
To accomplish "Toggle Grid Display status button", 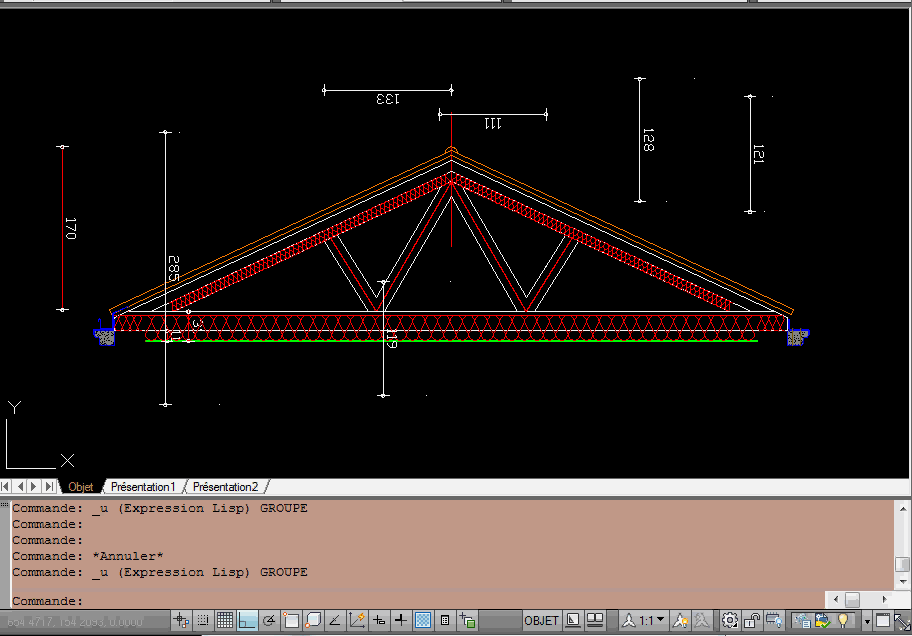I will 225,621.
